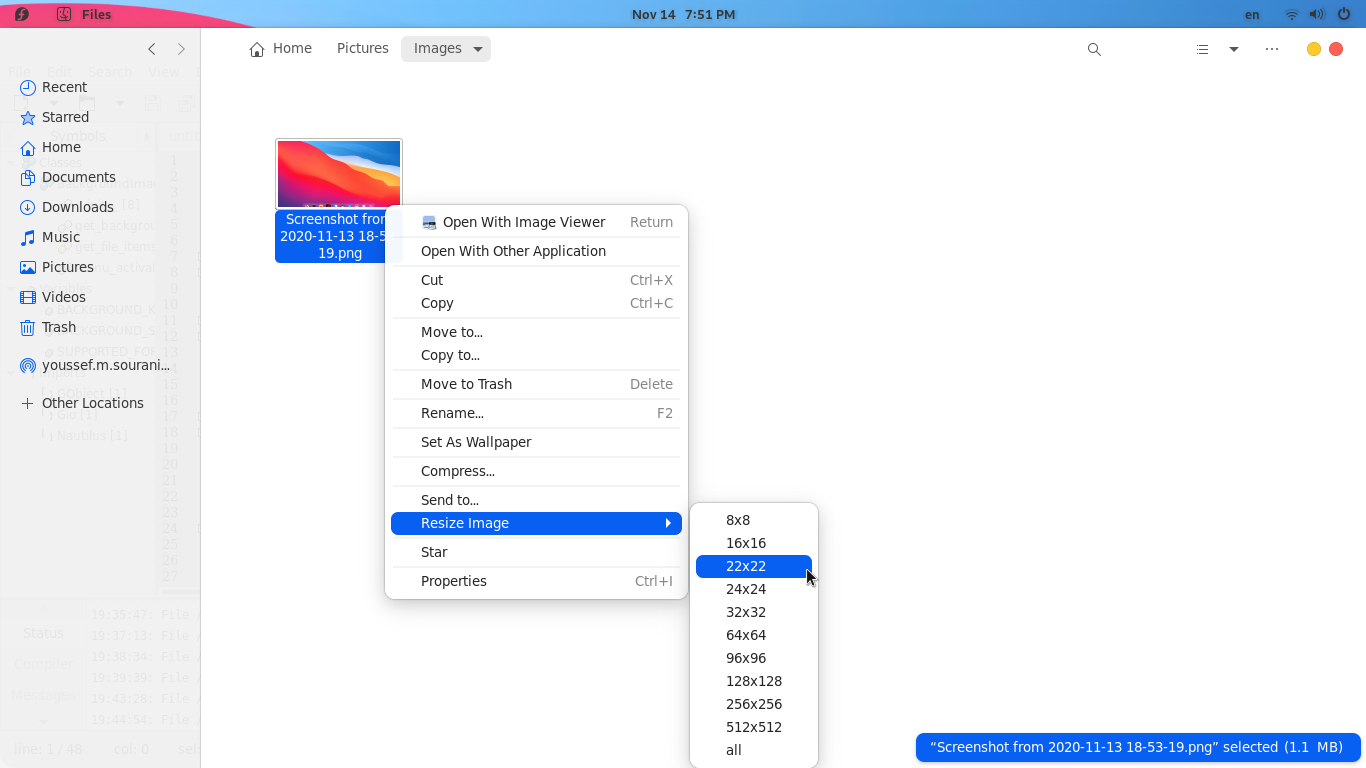Open Other Locations in the sidebar
The image size is (1366, 768).
click(x=82, y=403)
